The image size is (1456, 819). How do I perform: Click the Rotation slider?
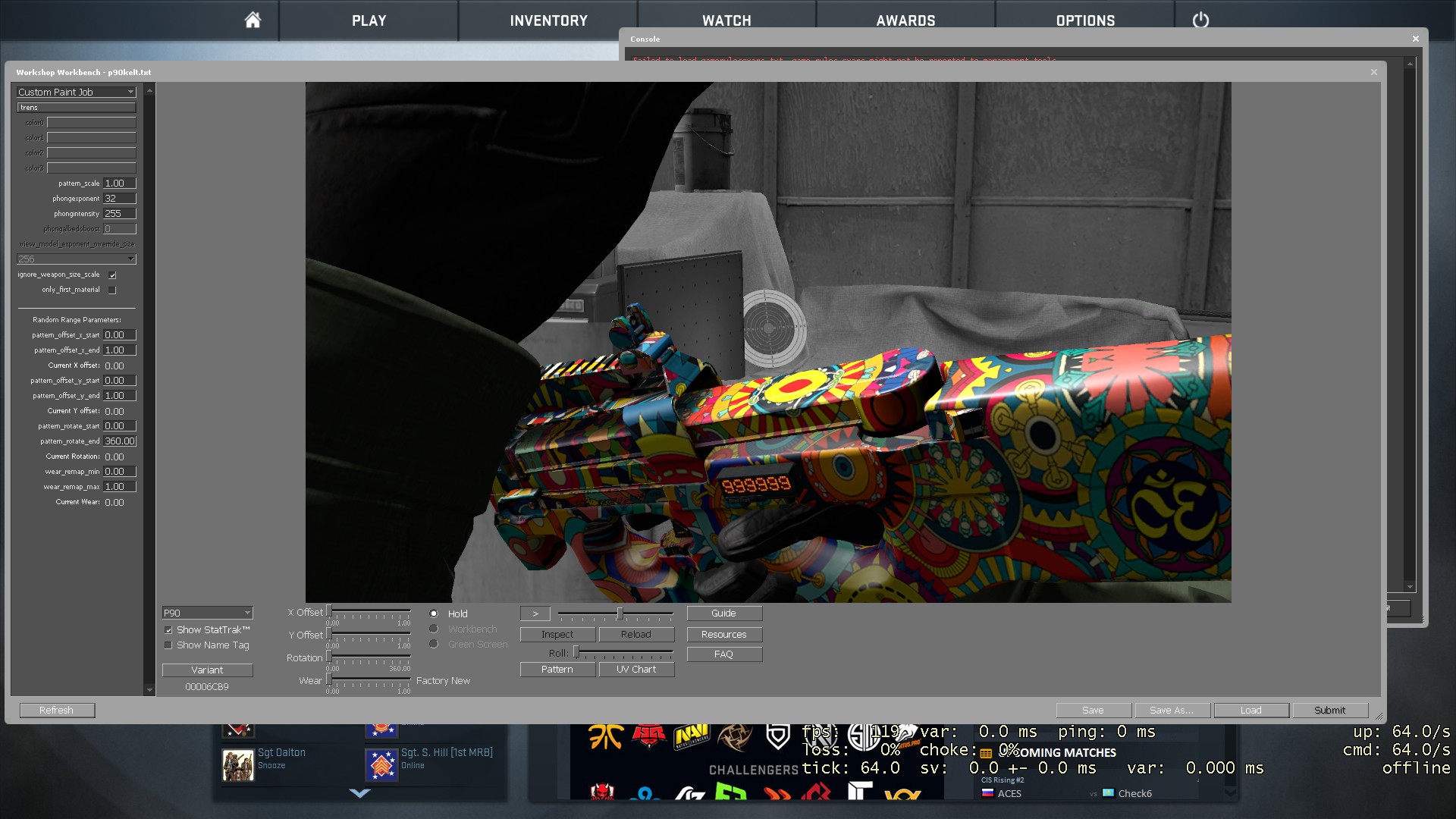click(369, 657)
